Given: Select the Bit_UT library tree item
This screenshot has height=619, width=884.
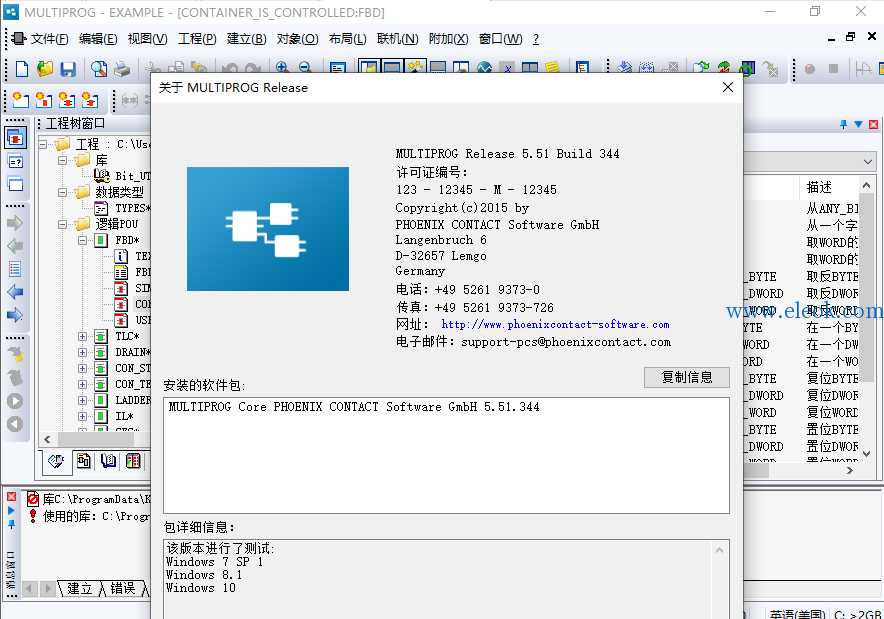Looking at the screenshot, I should [132, 176].
